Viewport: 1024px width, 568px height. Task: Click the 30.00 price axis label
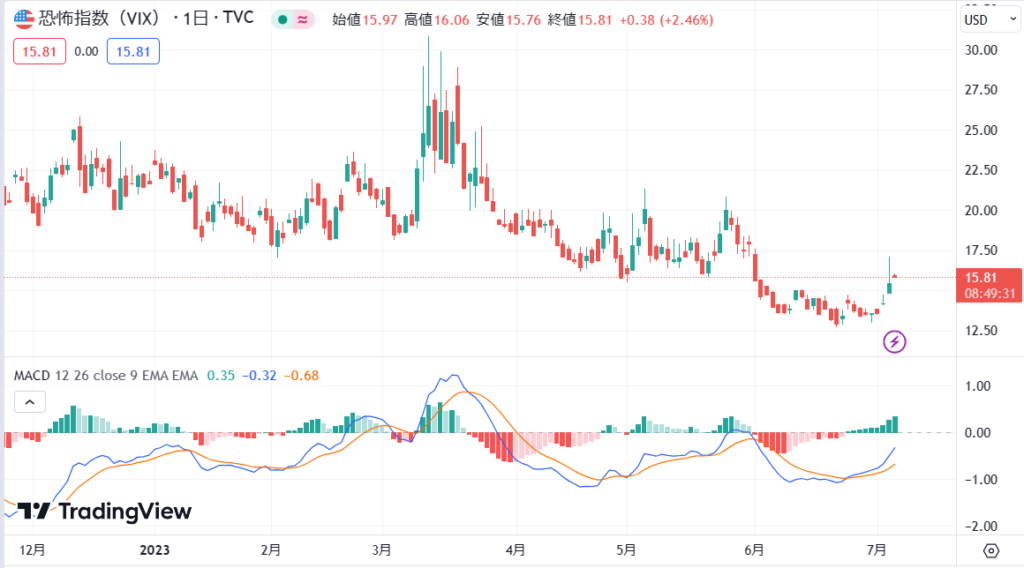[981, 50]
